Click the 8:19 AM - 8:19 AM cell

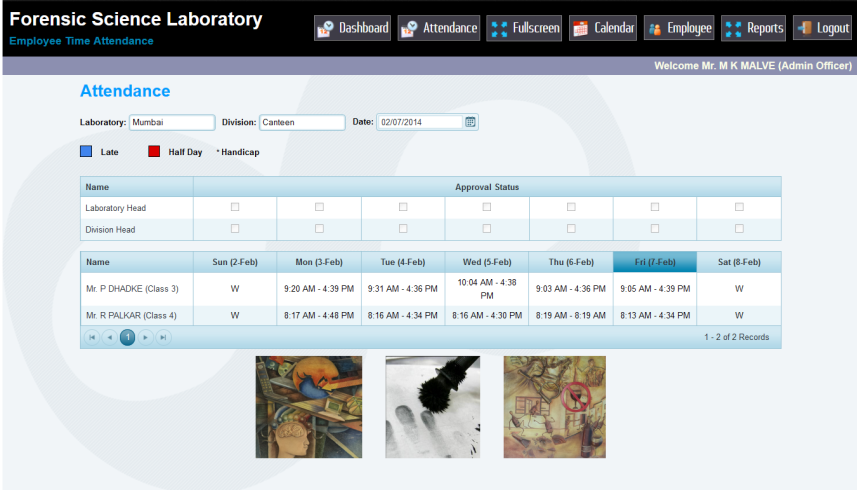(571, 316)
